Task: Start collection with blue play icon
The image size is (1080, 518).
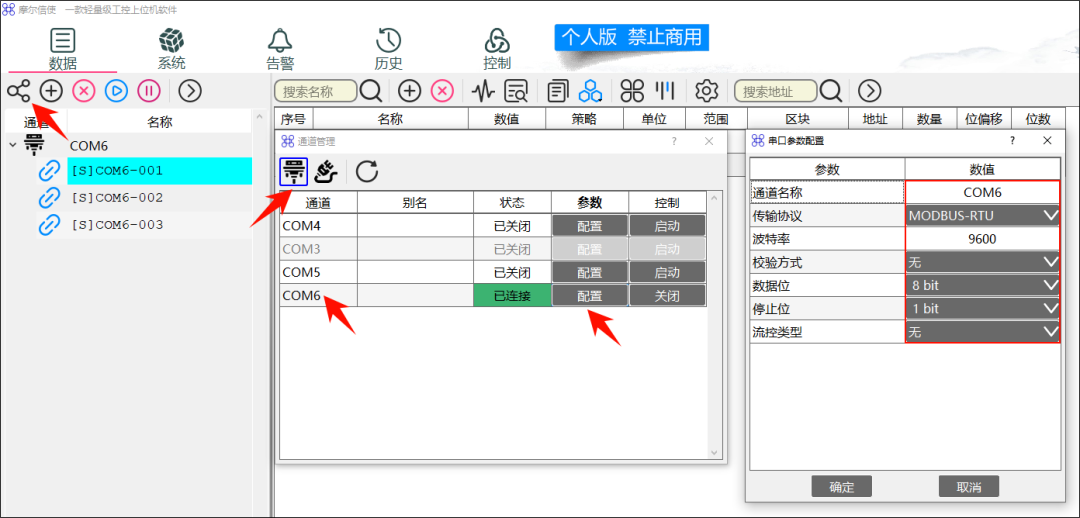Action: tap(116, 91)
